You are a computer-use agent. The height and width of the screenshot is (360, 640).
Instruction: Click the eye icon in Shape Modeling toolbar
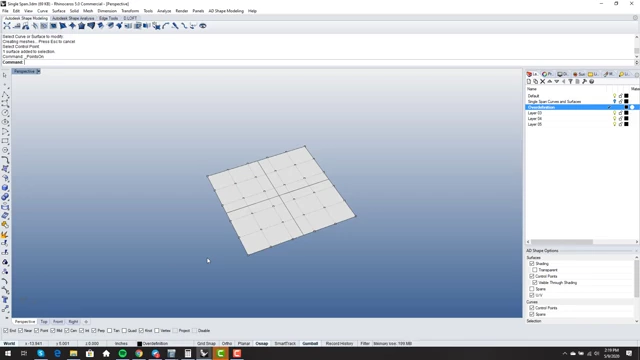(203, 26)
